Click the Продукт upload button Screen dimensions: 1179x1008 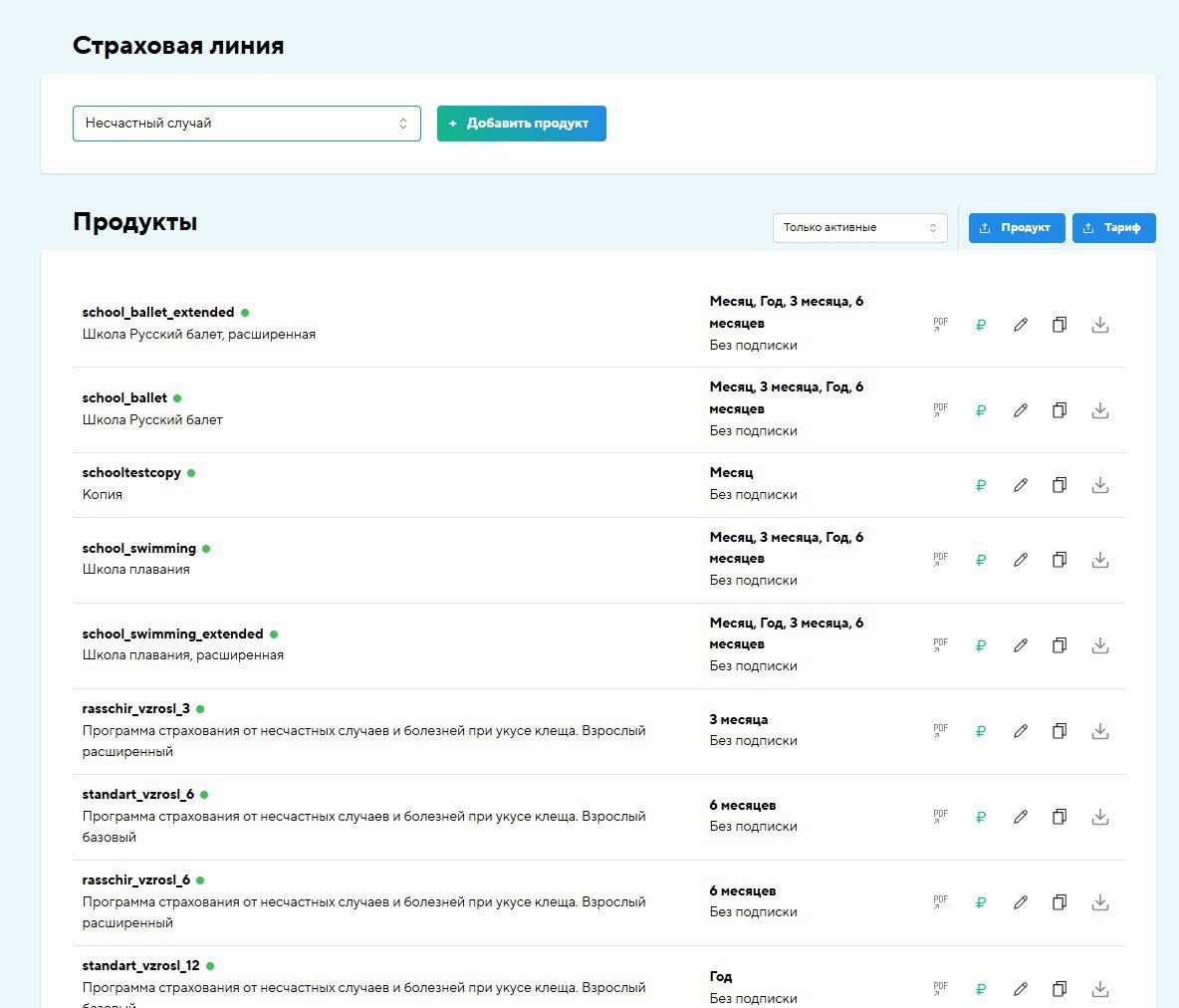[x=1017, y=227]
